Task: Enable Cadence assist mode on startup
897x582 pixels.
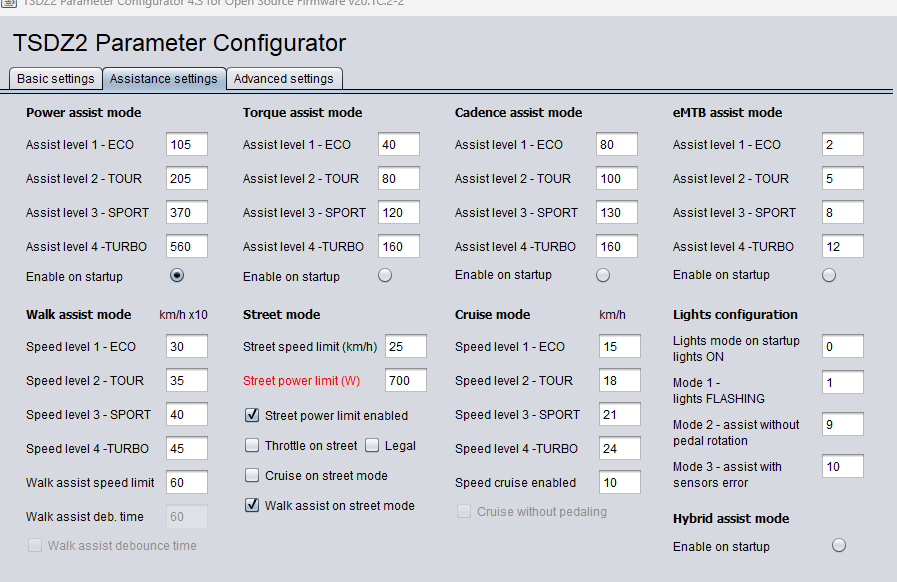Action: [x=603, y=275]
